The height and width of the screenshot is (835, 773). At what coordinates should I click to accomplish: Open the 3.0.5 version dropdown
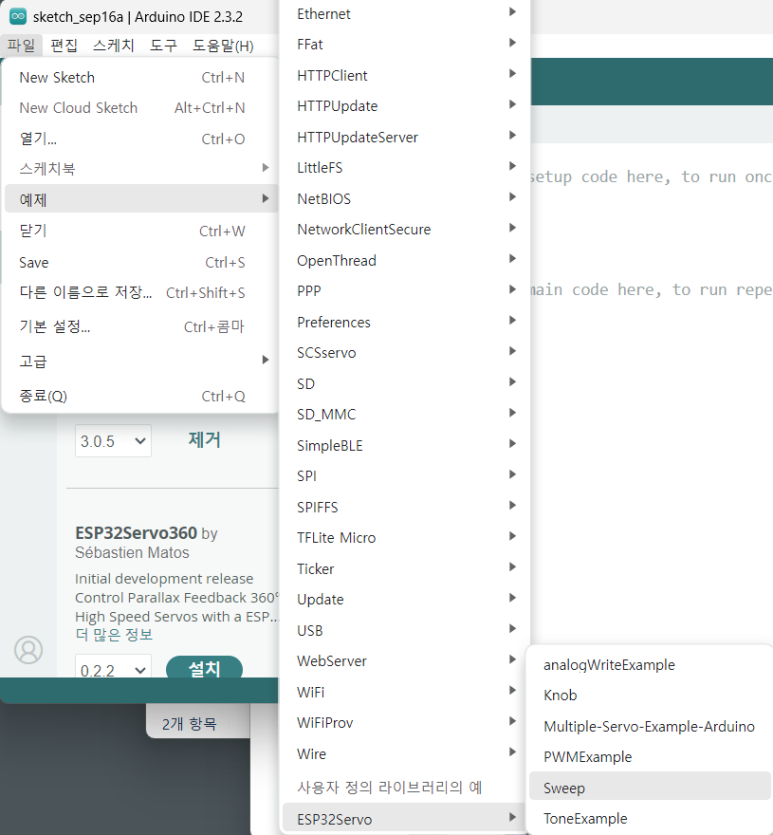click(113, 441)
